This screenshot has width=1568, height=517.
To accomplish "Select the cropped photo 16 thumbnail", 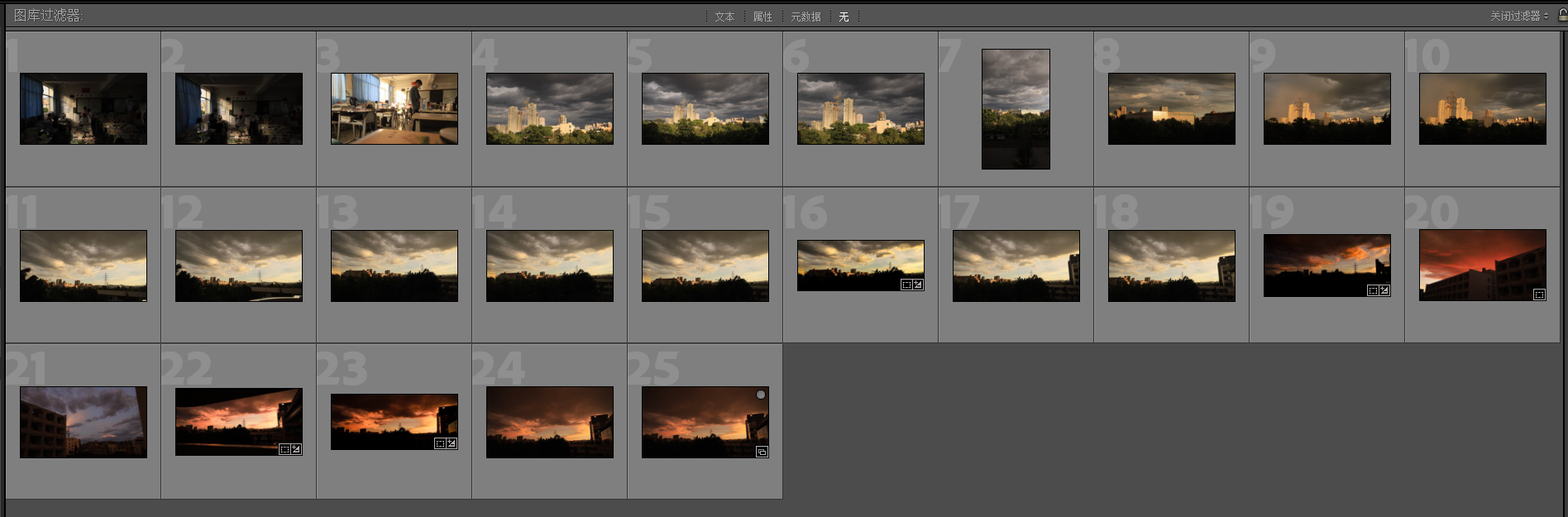I will coord(861,266).
